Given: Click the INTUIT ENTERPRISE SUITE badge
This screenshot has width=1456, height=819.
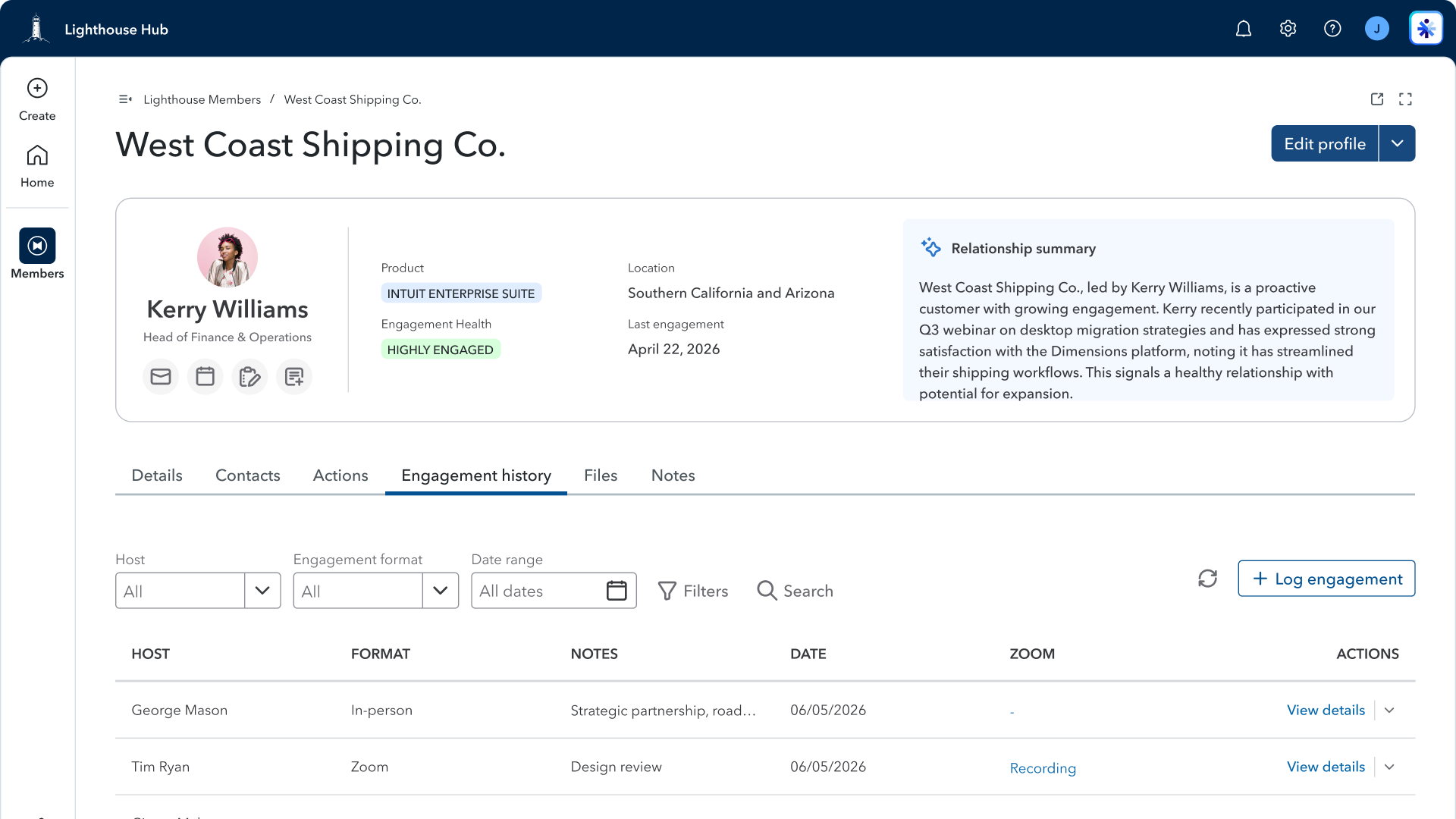Looking at the screenshot, I should [x=461, y=293].
